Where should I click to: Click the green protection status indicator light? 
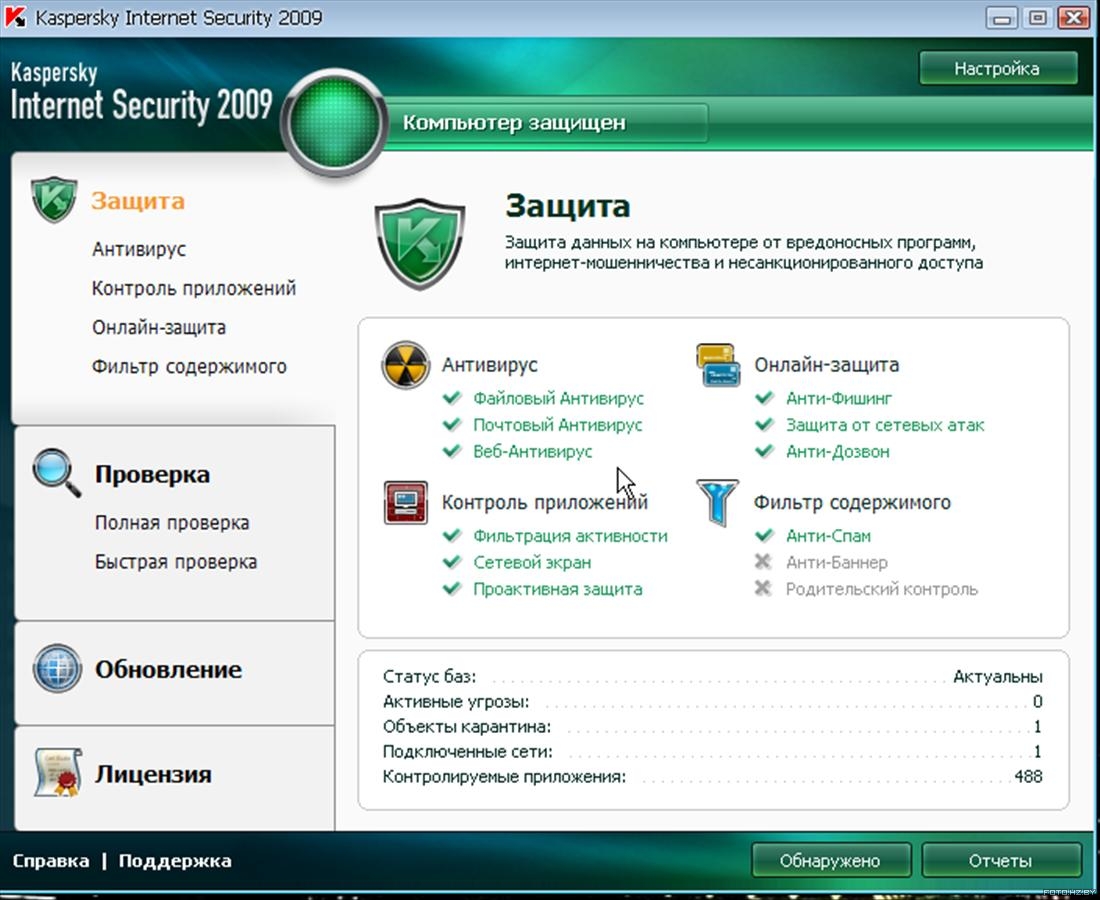pos(334,123)
